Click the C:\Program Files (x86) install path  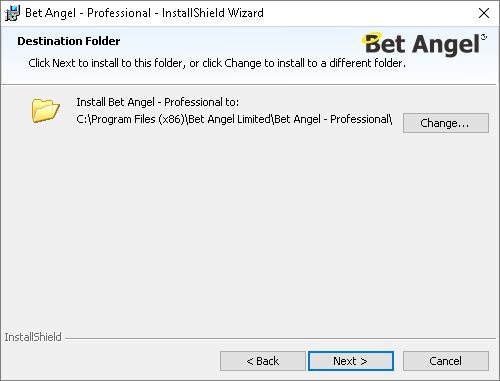click(x=234, y=119)
